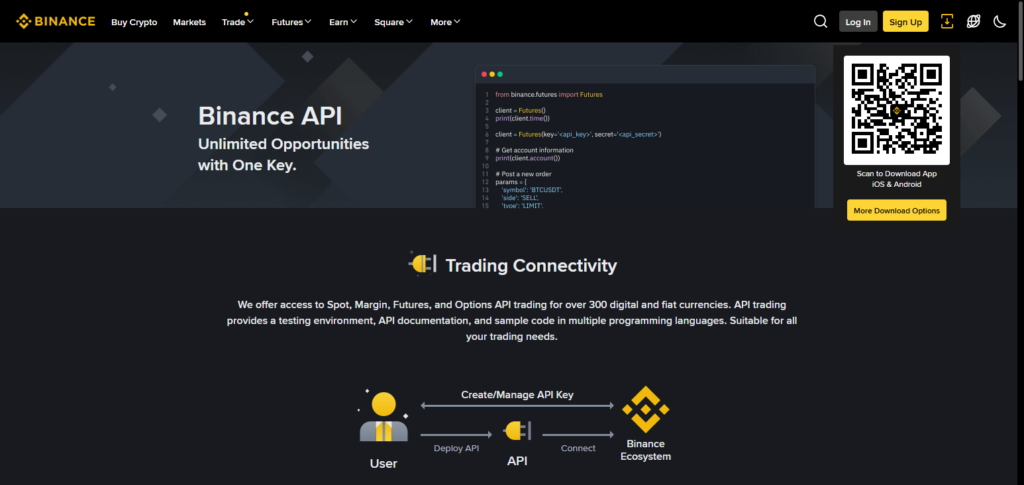Click the Binance logo
Screen dimensions: 1024x485
pyautogui.click(x=56, y=22)
